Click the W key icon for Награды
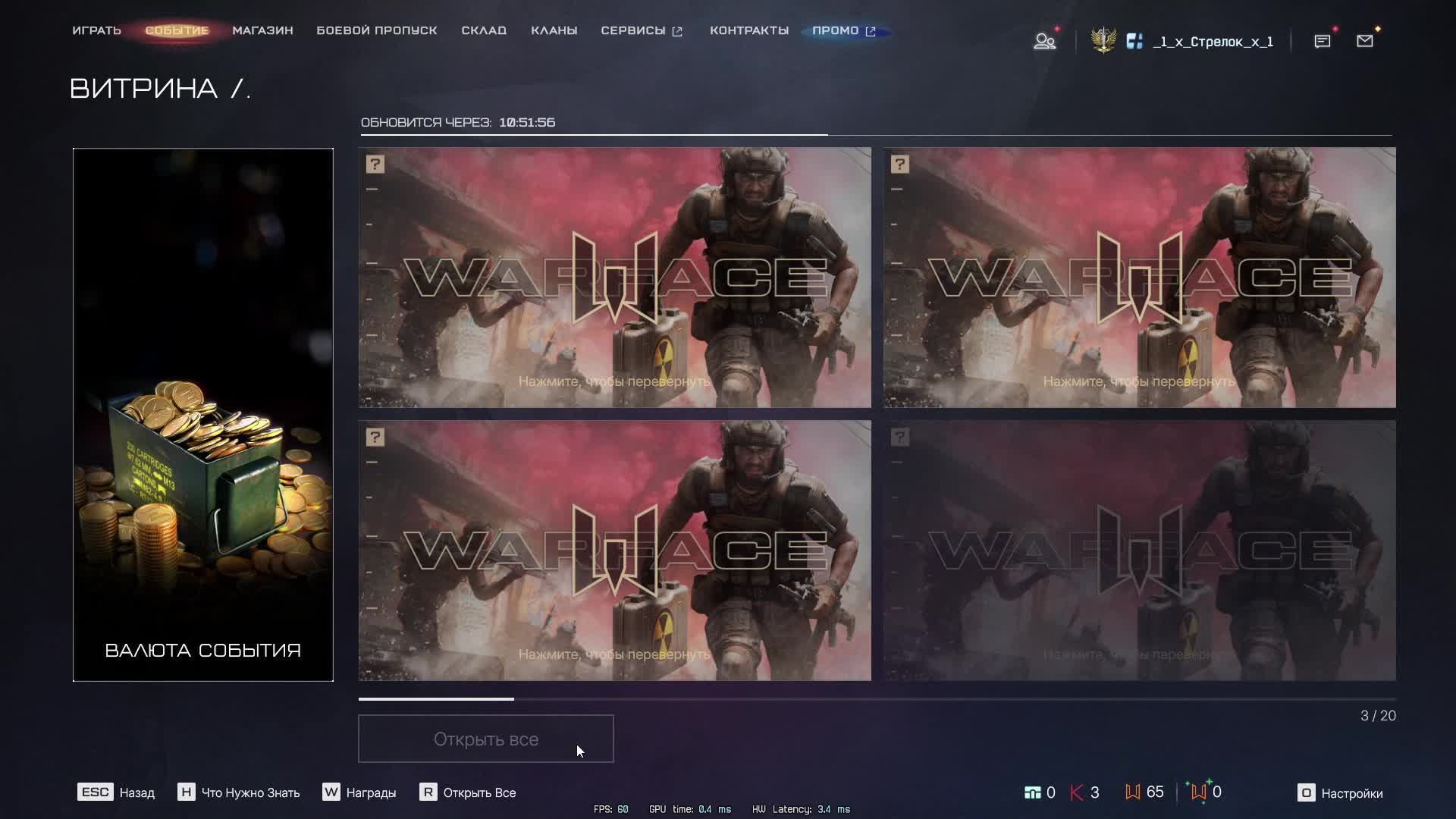Image resolution: width=1456 pixels, height=819 pixels. (x=331, y=792)
